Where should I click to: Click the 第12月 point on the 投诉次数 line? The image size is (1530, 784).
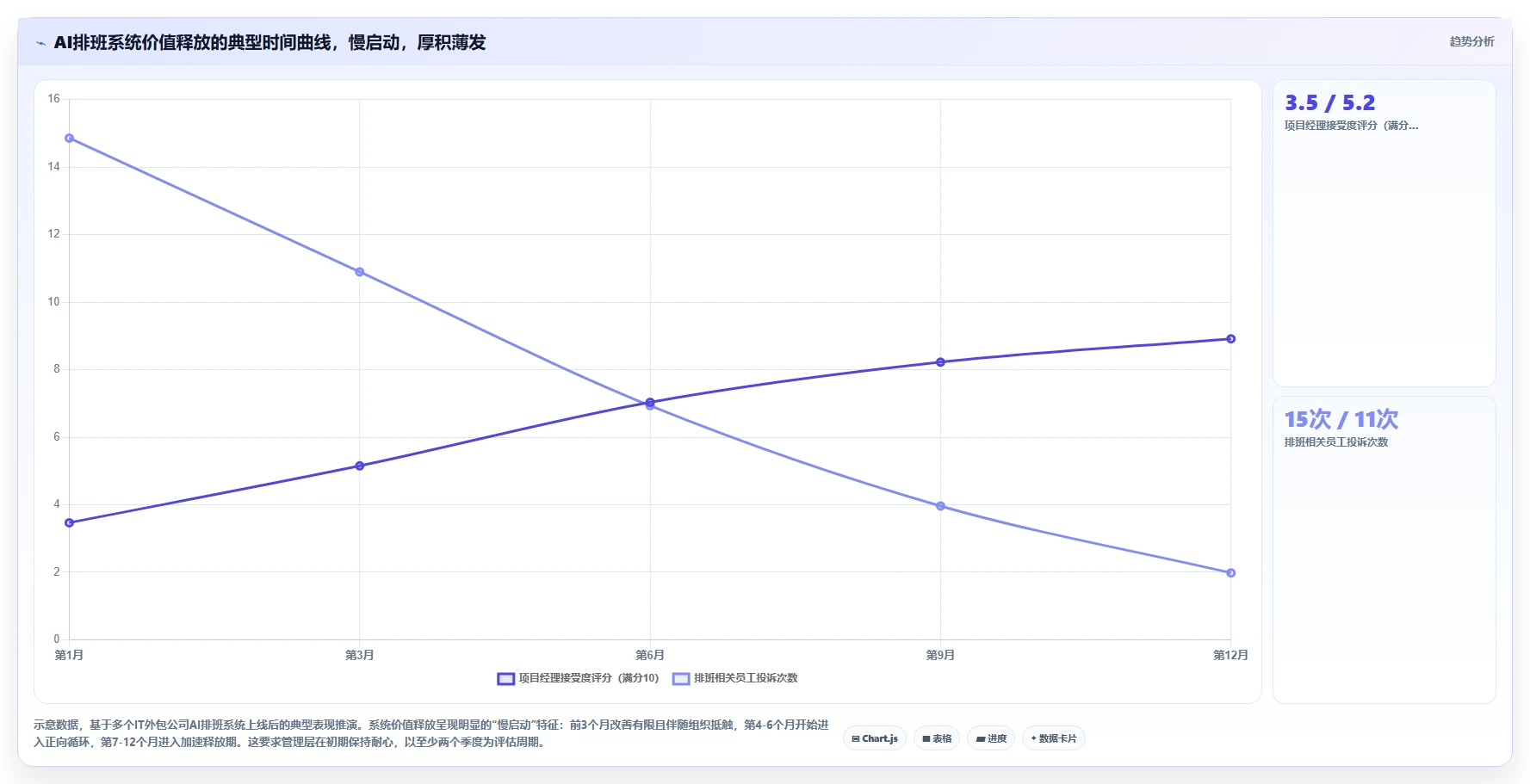(x=1230, y=573)
